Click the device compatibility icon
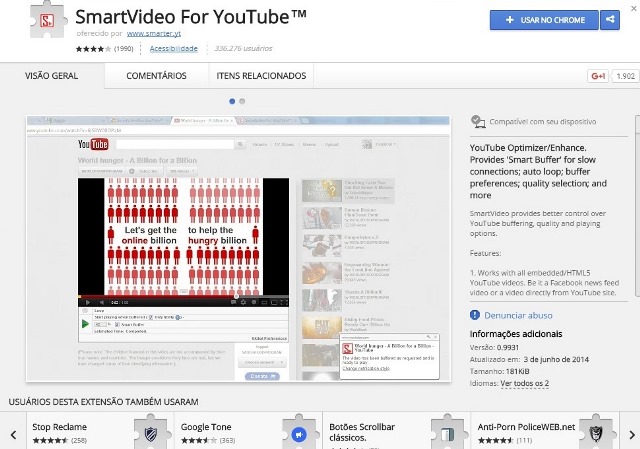 478,122
